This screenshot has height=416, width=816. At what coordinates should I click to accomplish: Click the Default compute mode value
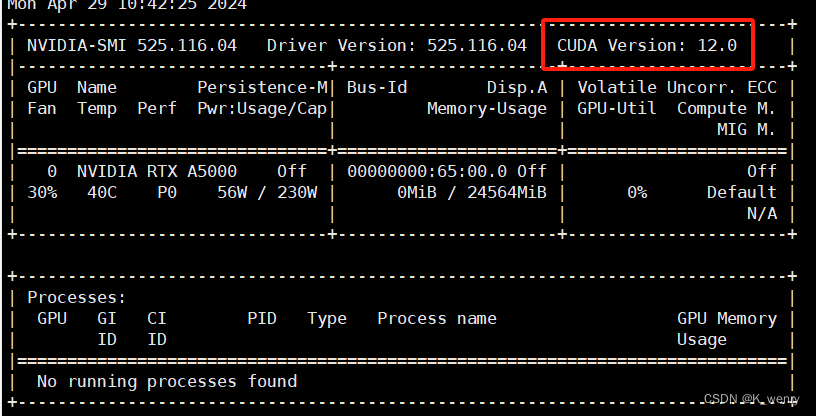741,192
